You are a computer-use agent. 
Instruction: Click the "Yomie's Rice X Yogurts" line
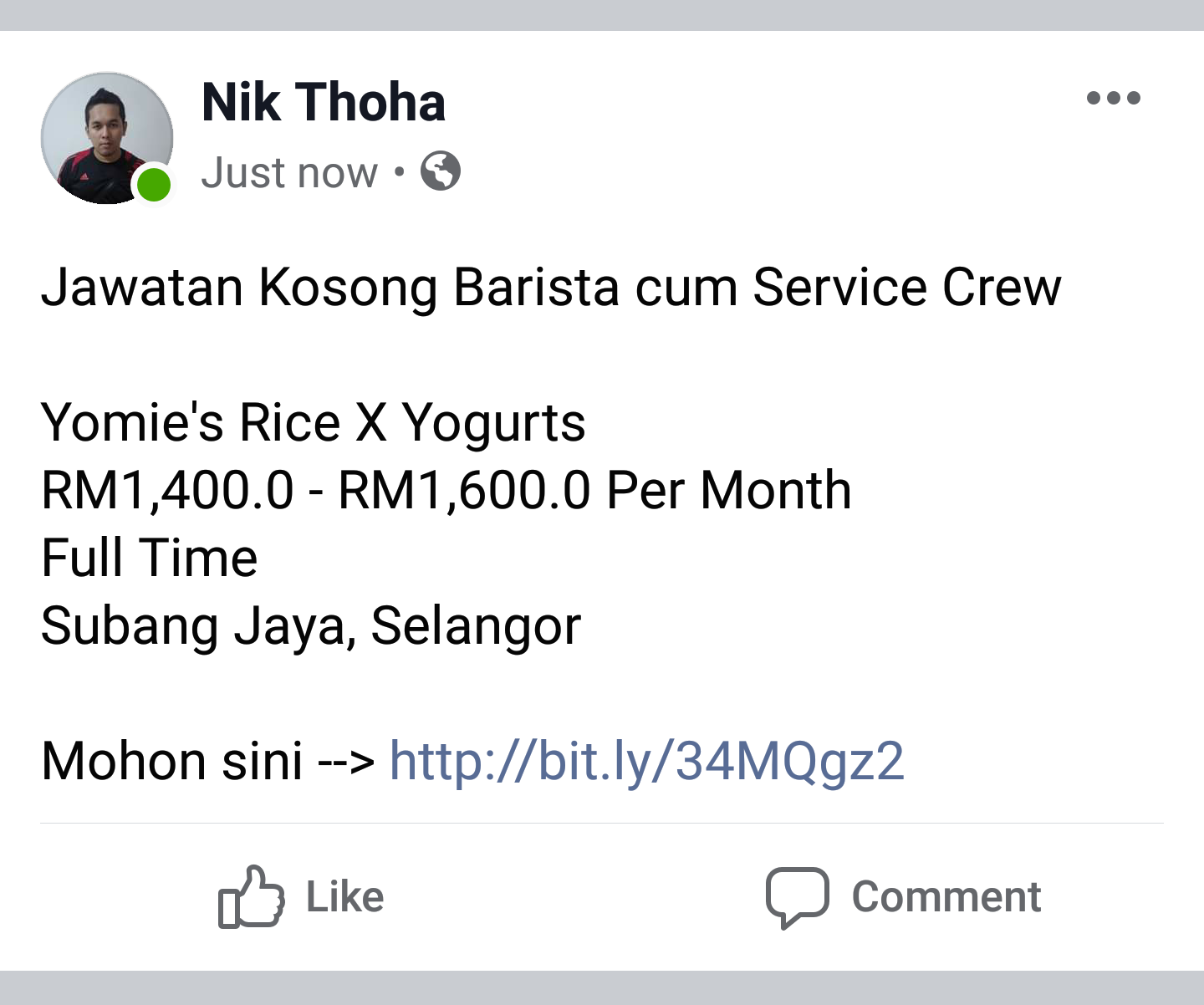point(313,422)
